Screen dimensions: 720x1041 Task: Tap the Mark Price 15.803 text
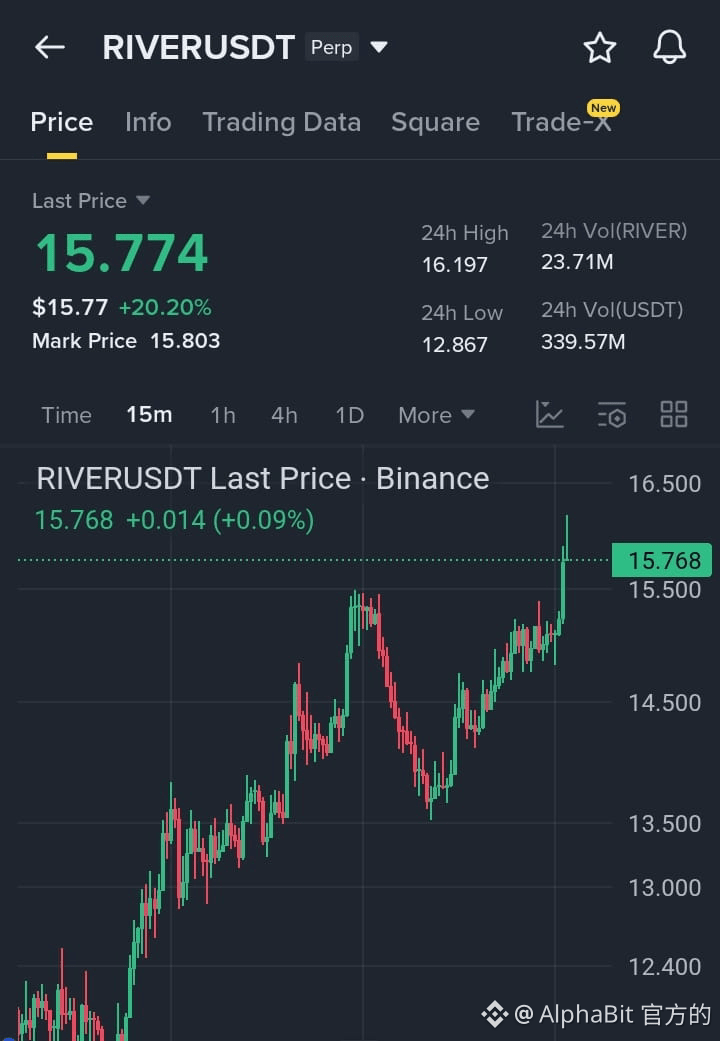tap(126, 341)
